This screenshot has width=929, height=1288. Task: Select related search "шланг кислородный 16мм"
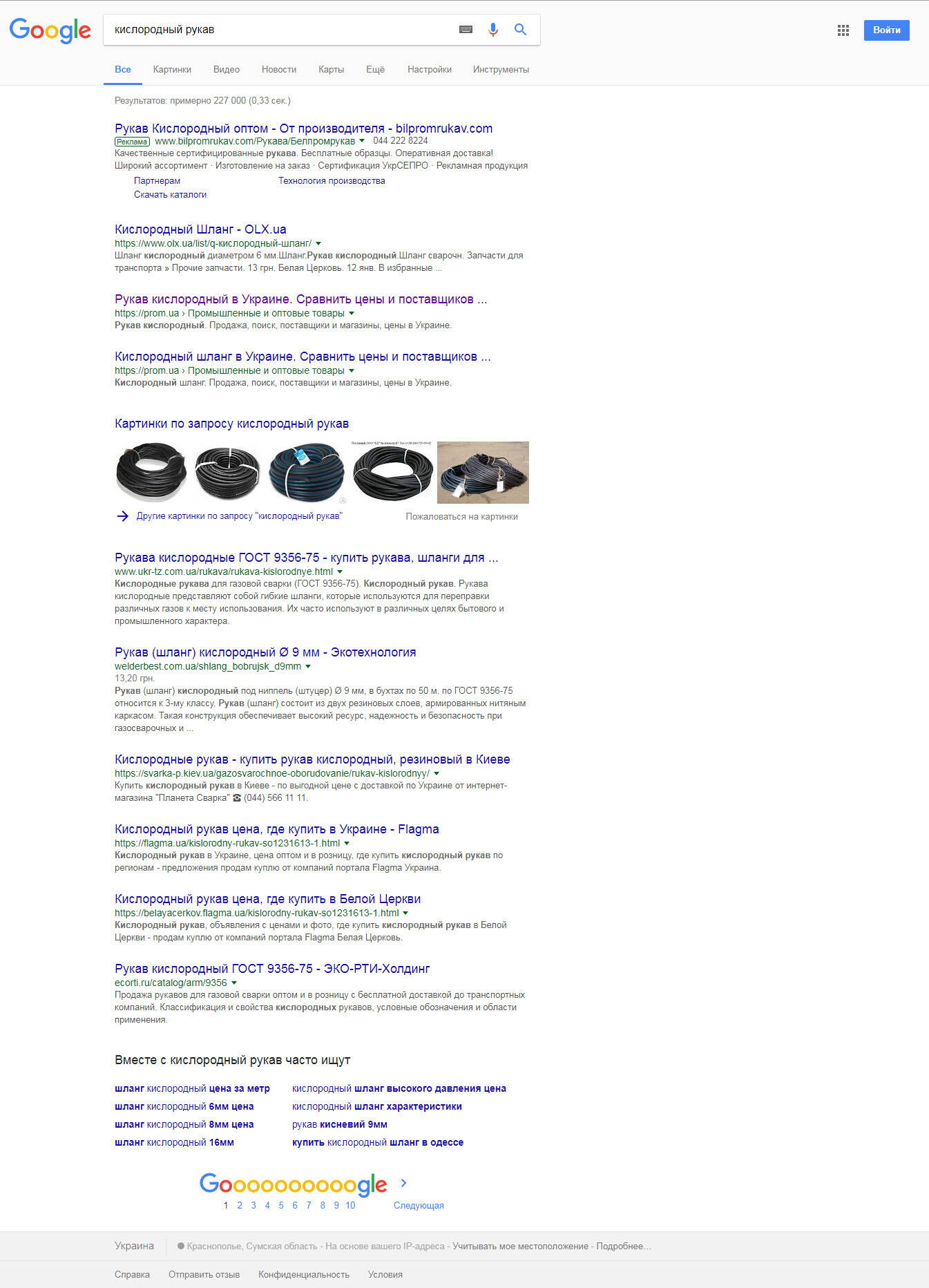(174, 1142)
